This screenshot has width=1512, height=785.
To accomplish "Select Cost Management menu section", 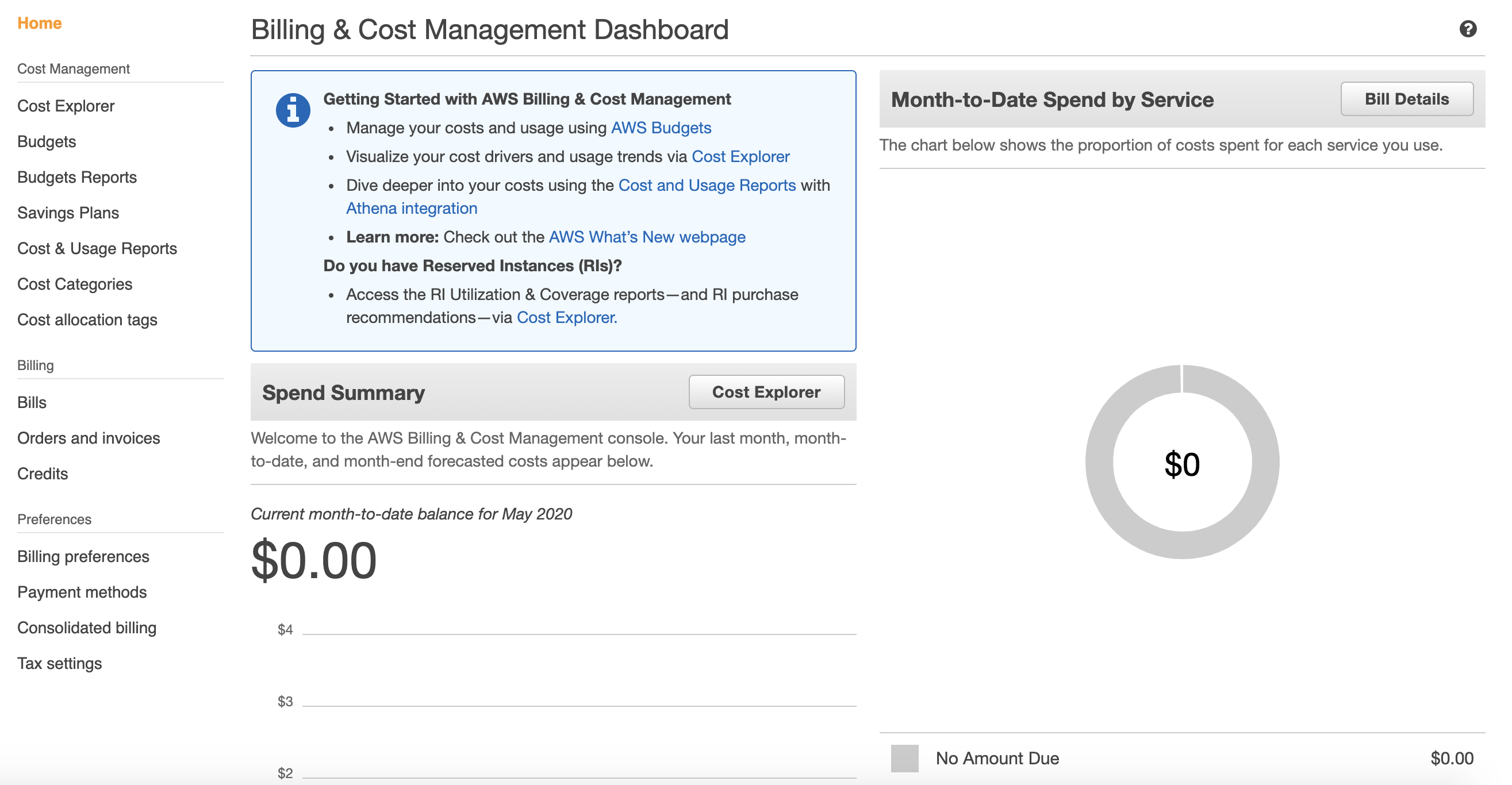I will pos(75,68).
